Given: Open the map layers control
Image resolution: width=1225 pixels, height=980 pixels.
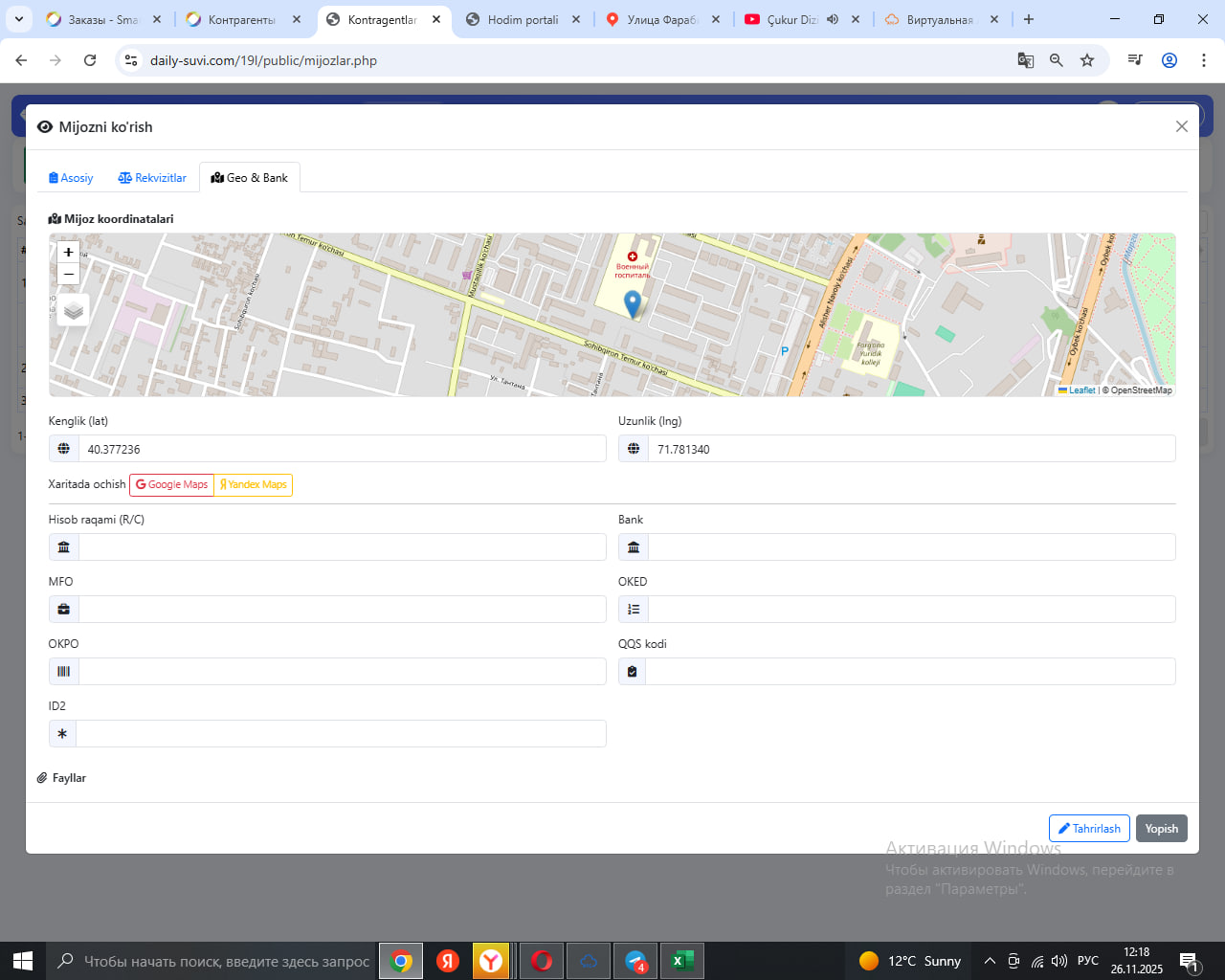Looking at the screenshot, I should pos(74,311).
